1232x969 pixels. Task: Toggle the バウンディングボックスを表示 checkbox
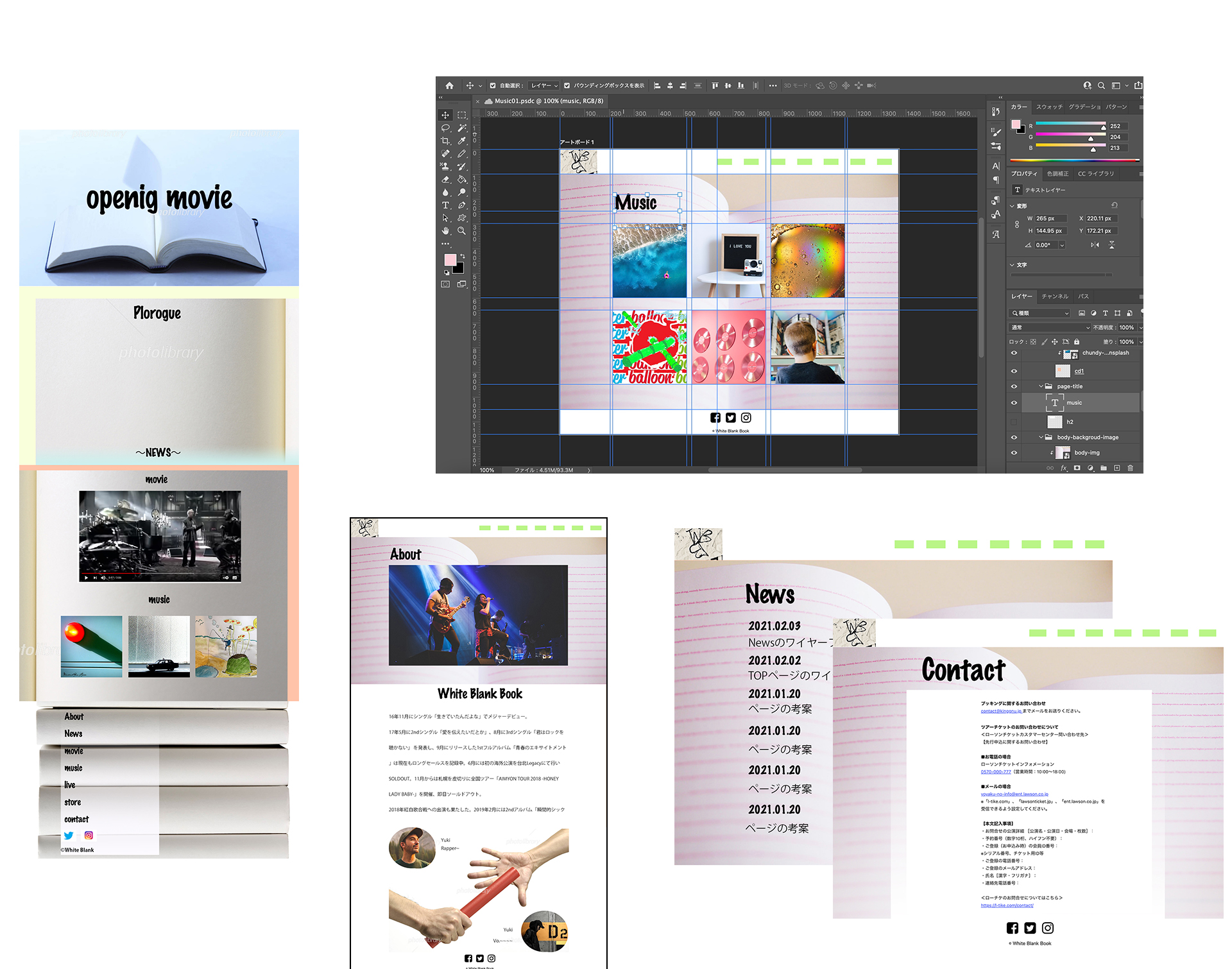click(567, 85)
